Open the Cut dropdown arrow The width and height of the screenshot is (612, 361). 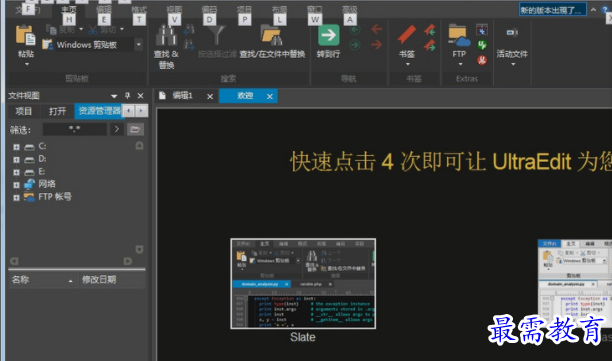click(x=122, y=29)
